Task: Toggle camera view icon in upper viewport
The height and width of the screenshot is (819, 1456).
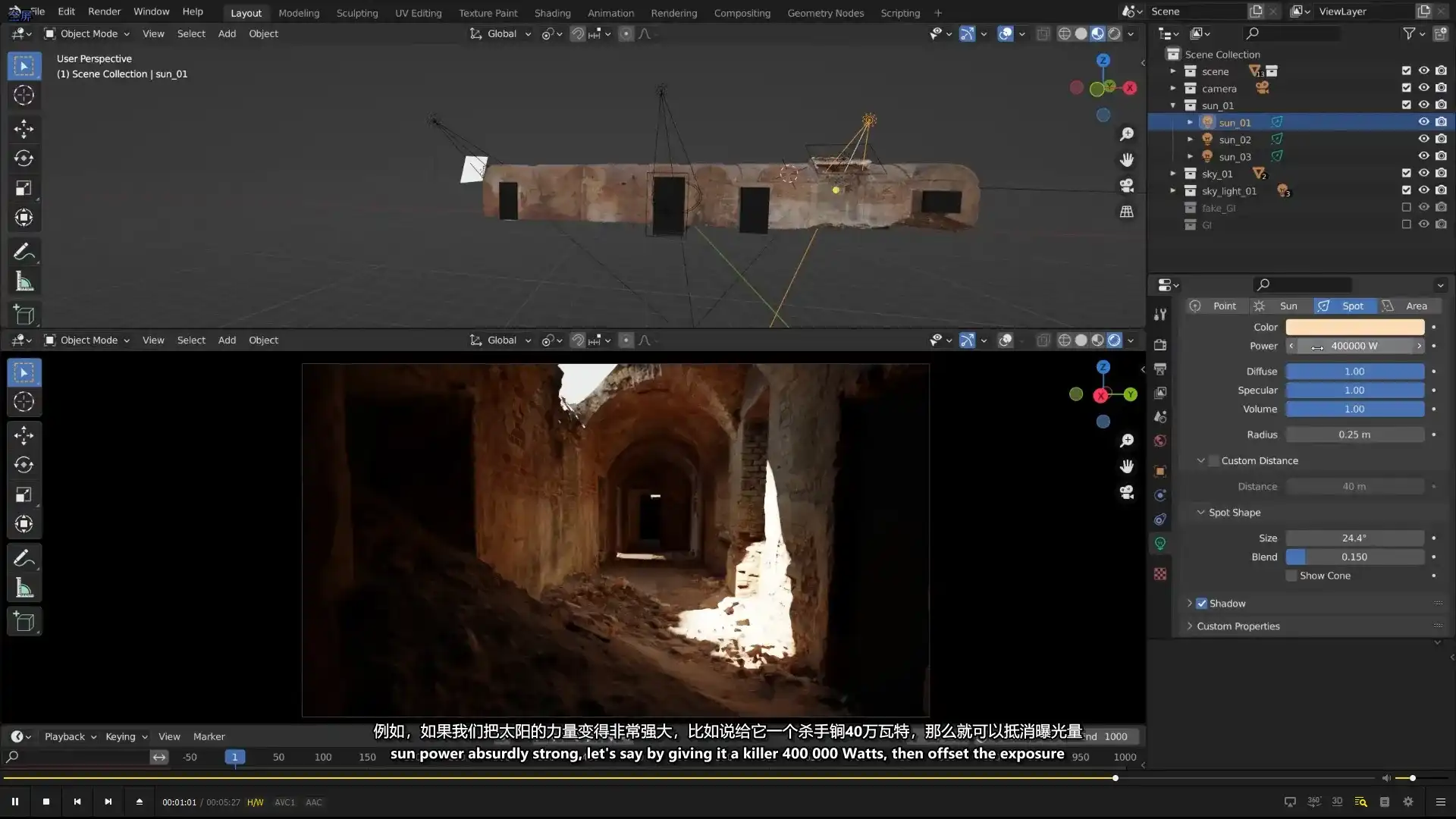Action: (x=1127, y=186)
